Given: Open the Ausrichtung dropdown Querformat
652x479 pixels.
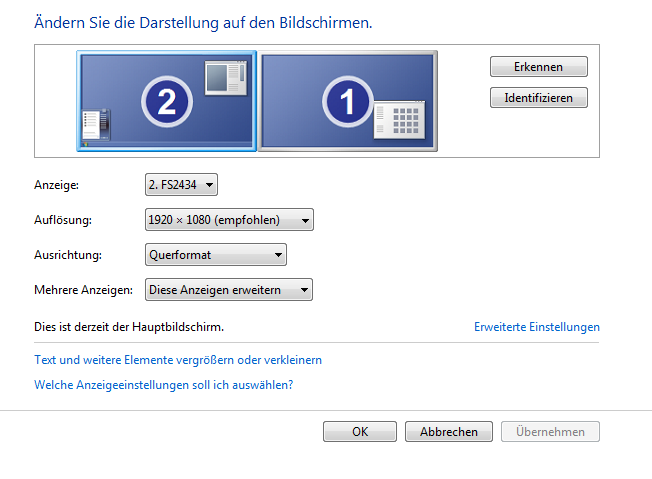Looking at the screenshot, I should click(x=216, y=254).
